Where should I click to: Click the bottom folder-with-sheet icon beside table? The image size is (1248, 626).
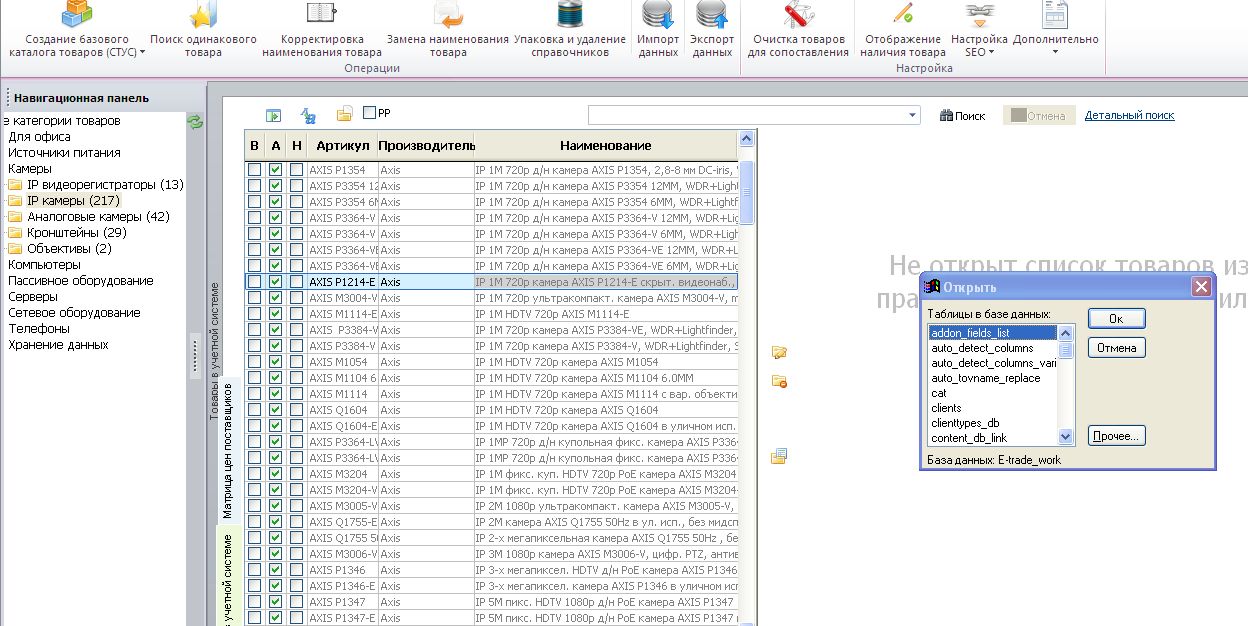pyautogui.click(x=779, y=457)
